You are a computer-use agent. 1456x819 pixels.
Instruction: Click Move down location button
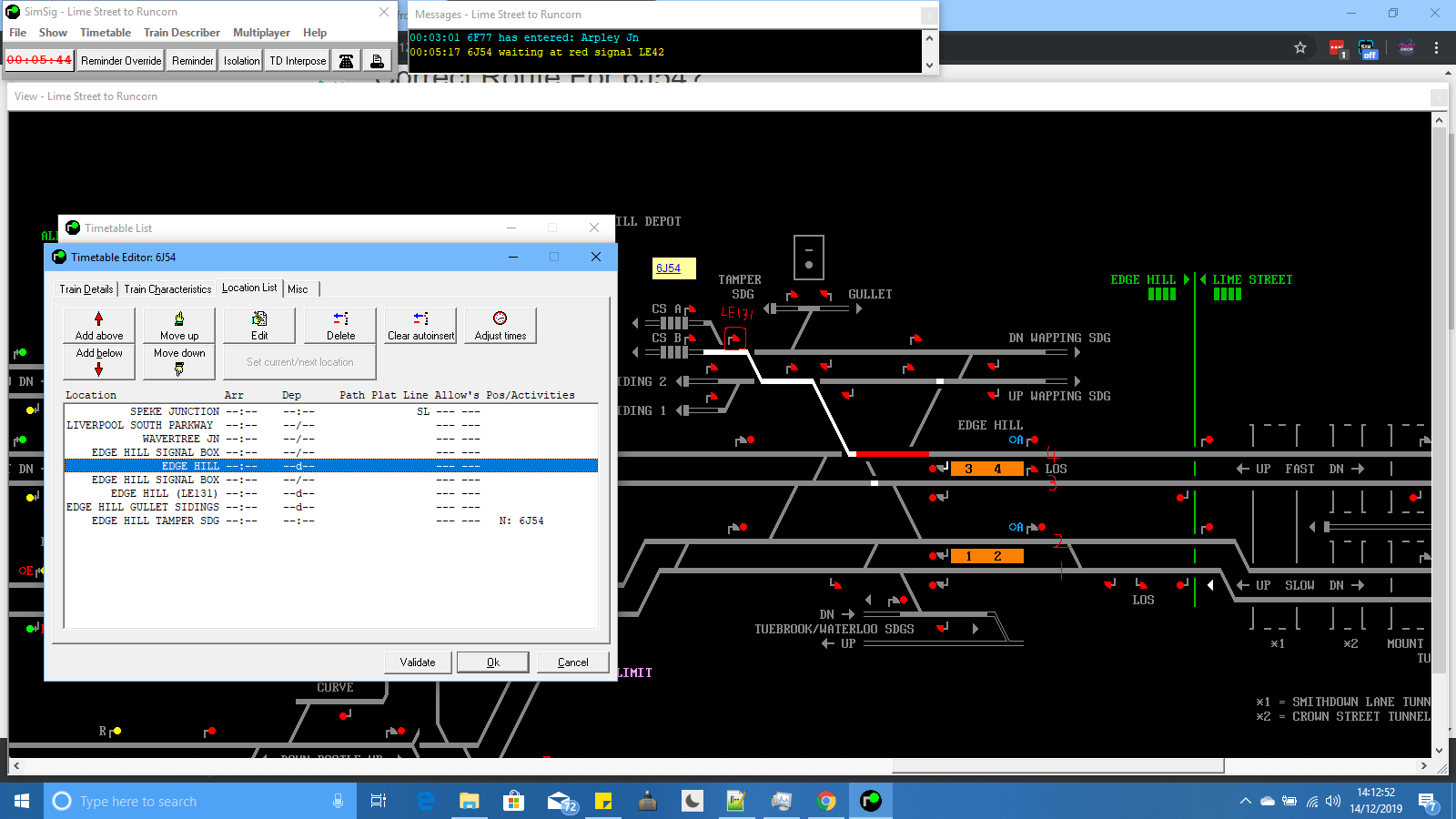(179, 361)
